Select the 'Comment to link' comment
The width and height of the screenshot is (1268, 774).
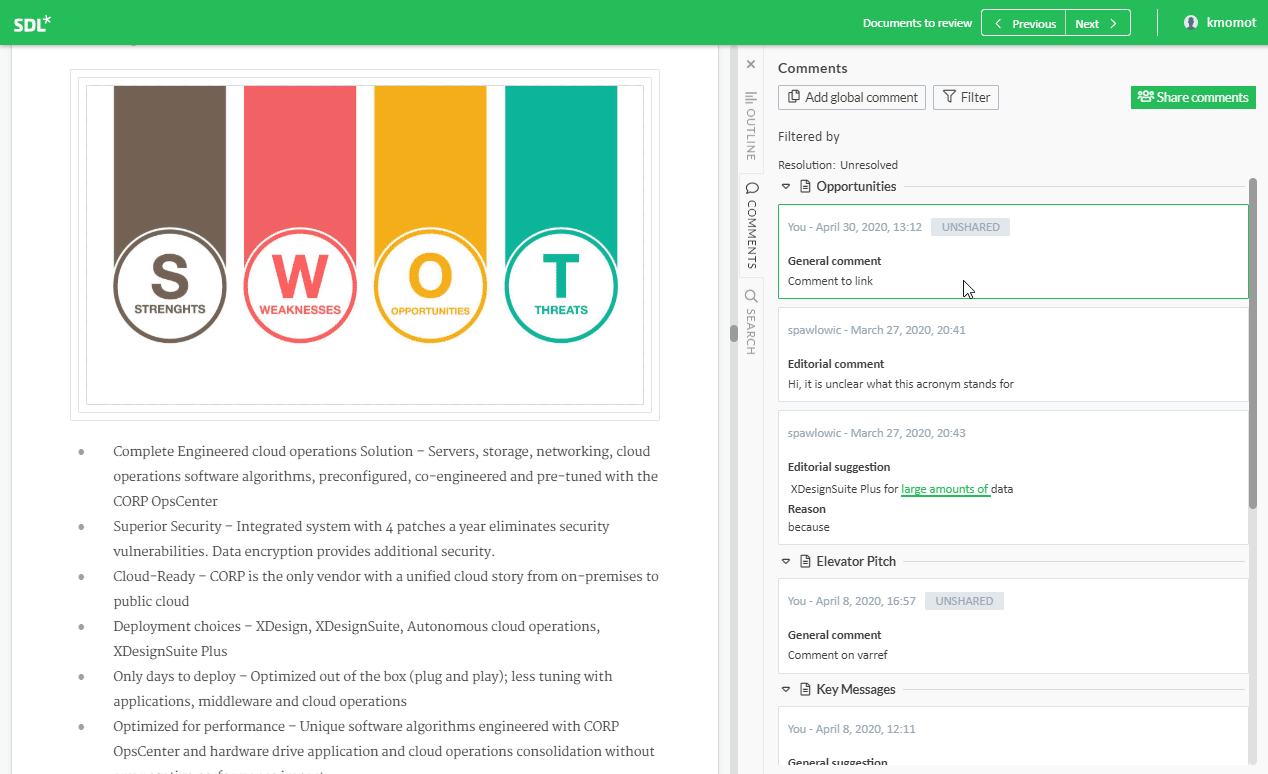pyautogui.click(x=1013, y=251)
